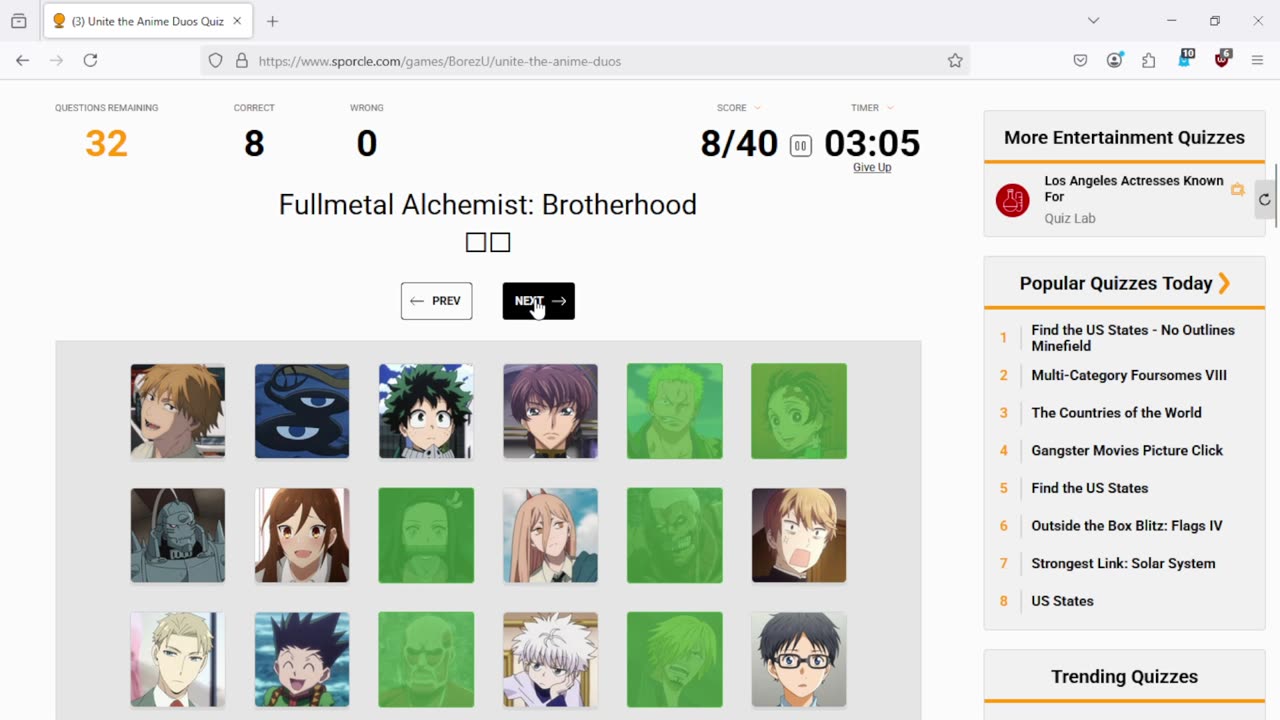Open a new browser tab
Viewport: 1280px width, 720px height.
pos(272,21)
